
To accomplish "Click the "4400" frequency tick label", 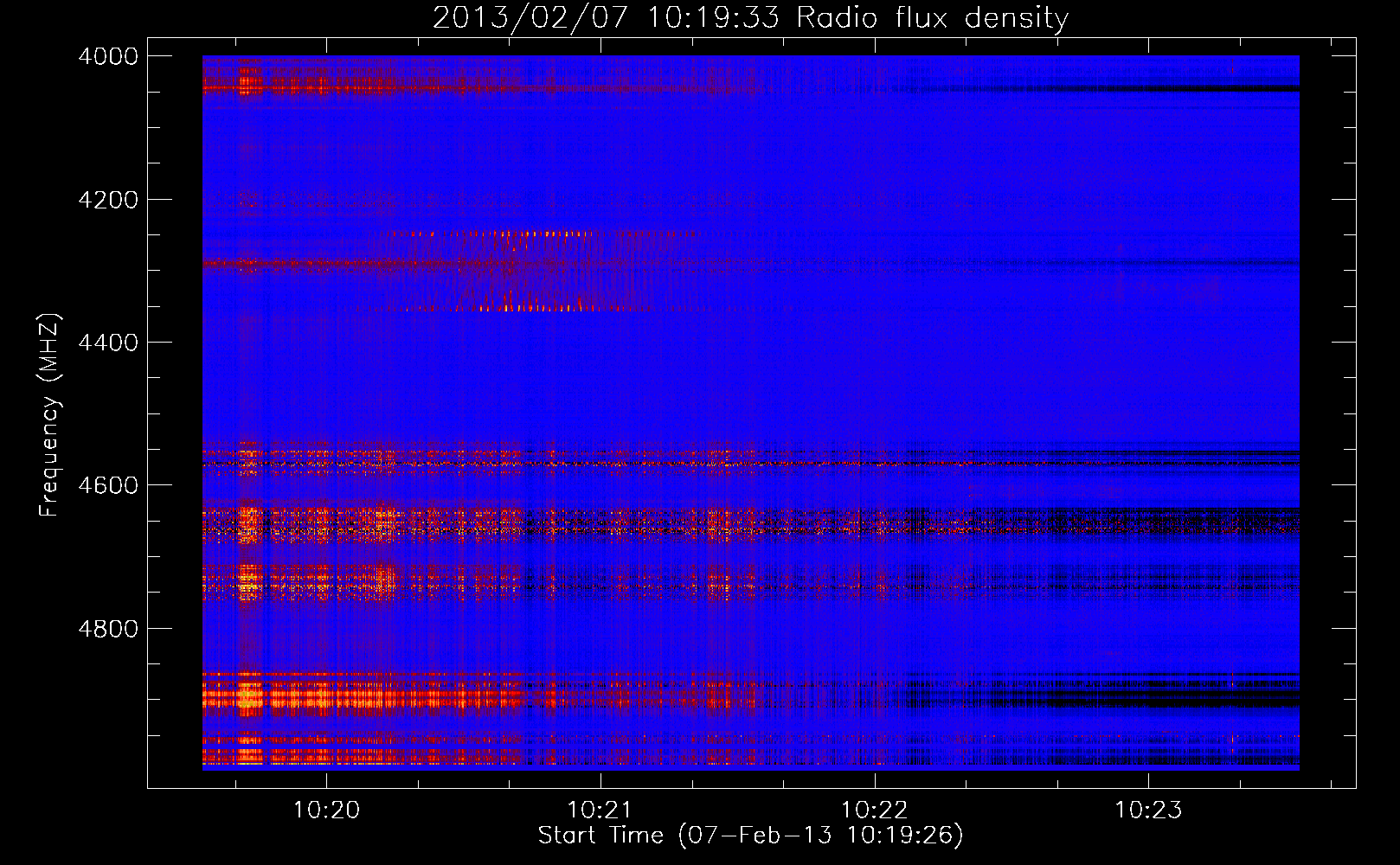I will (108, 343).
